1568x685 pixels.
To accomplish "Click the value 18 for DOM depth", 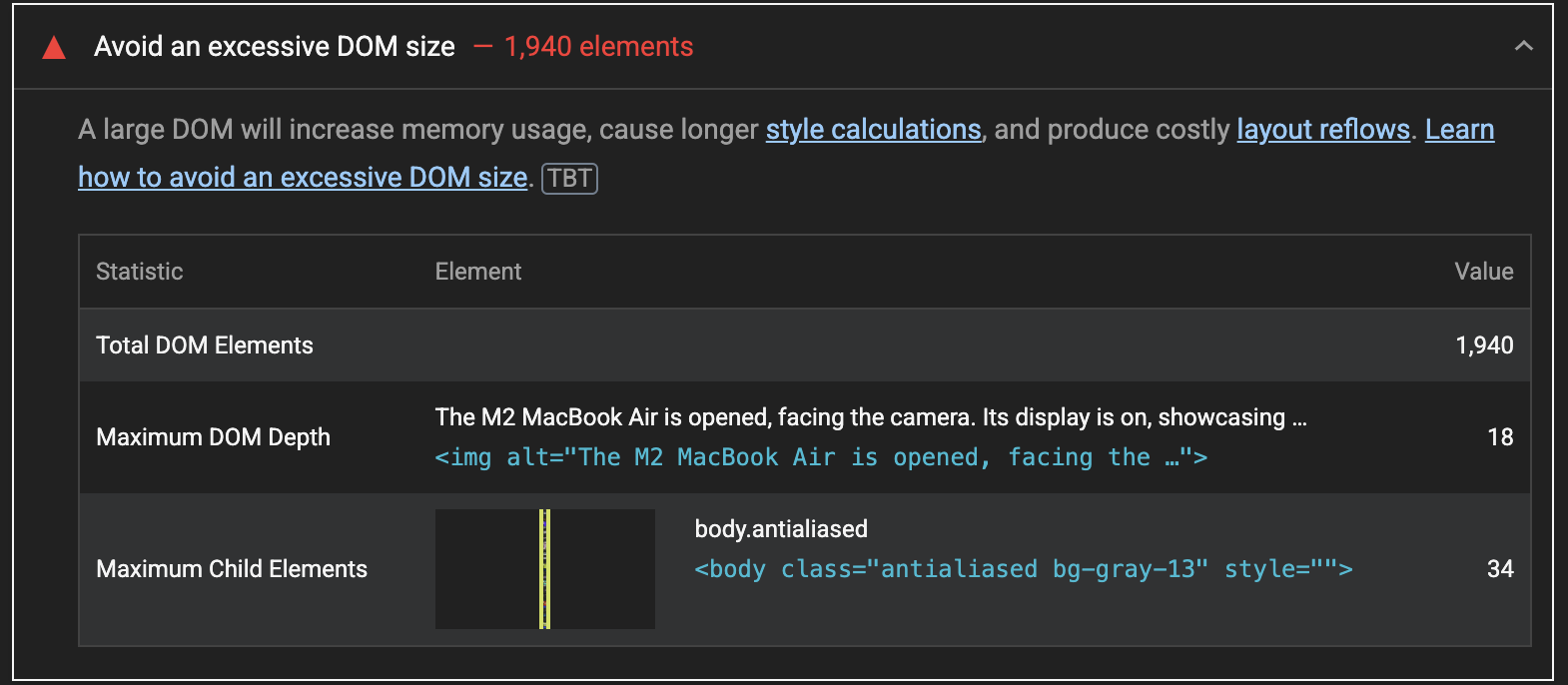I will click(1501, 436).
